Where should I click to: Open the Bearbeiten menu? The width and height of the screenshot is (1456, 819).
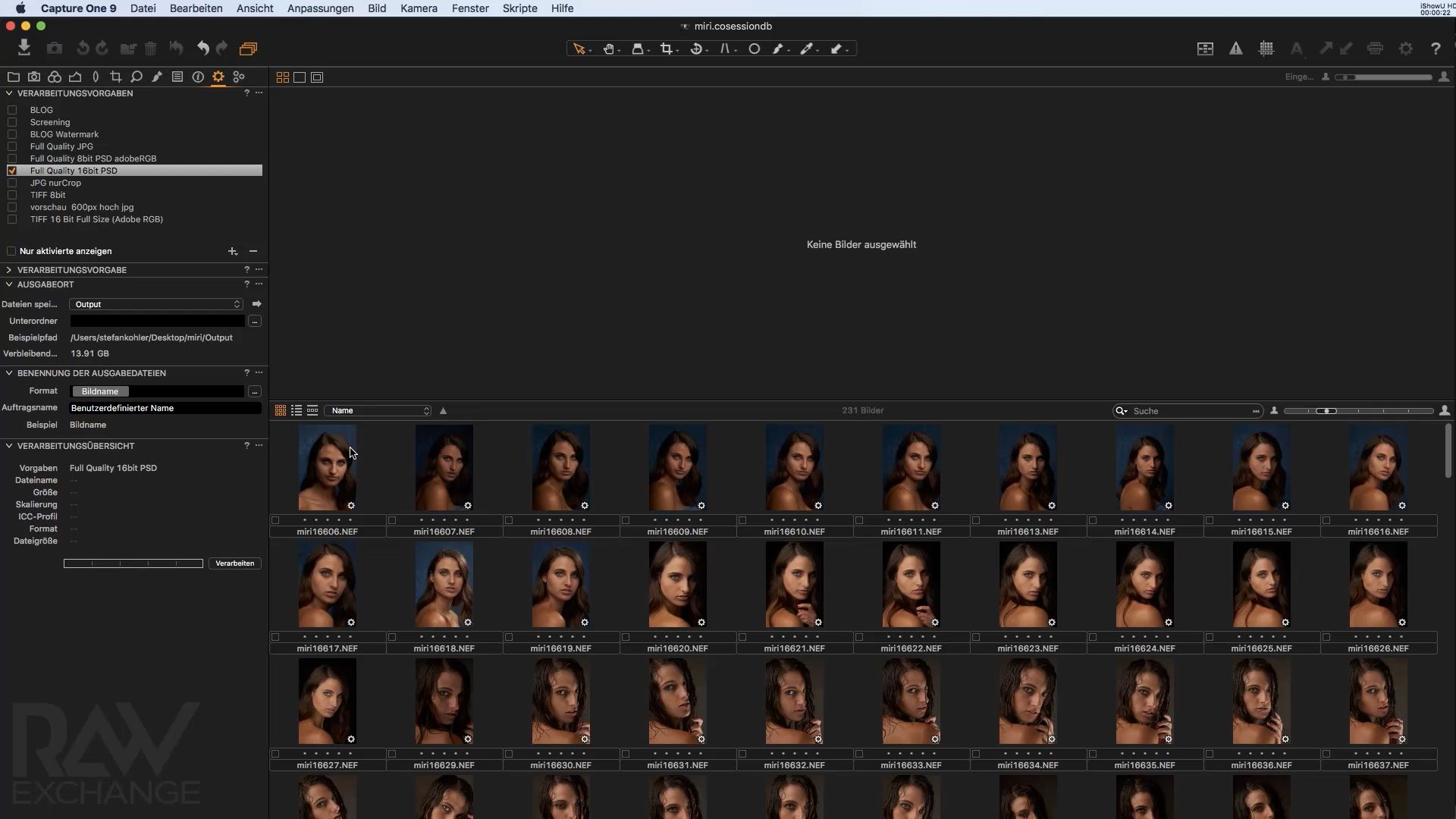click(196, 8)
